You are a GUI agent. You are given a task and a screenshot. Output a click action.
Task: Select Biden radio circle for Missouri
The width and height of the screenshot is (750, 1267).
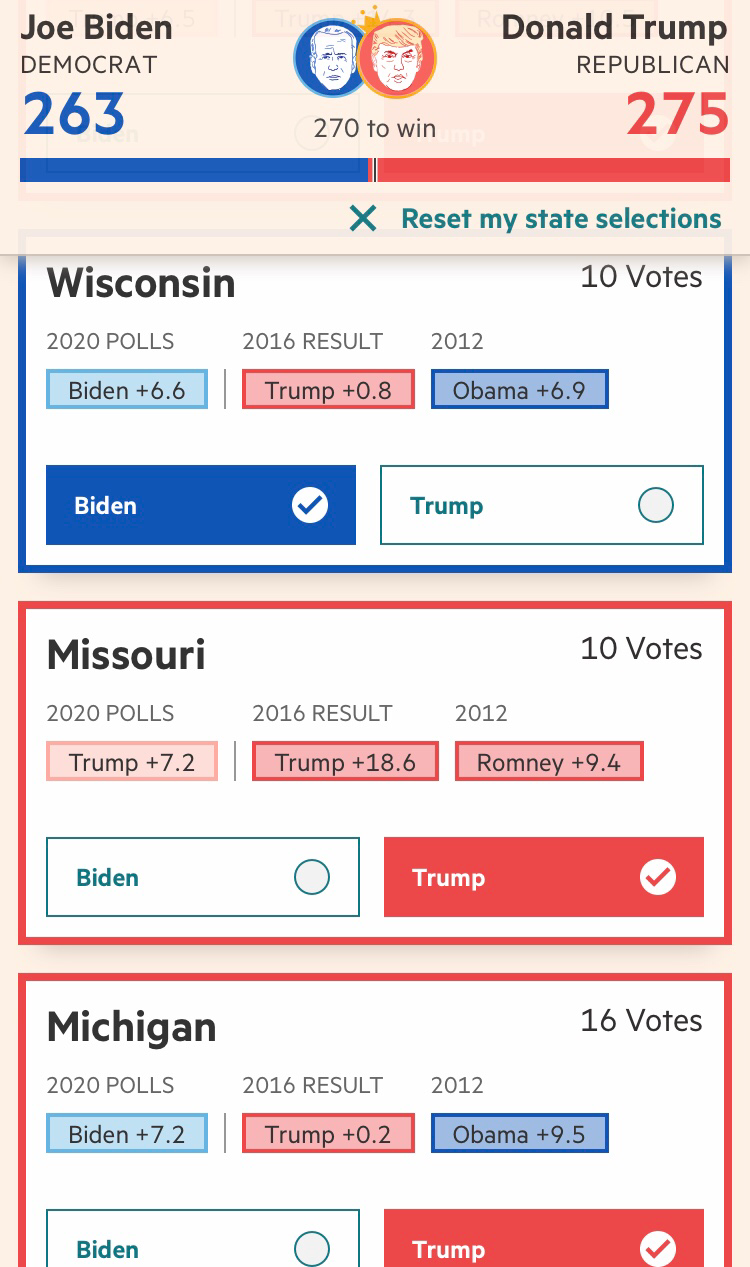(312, 877)
